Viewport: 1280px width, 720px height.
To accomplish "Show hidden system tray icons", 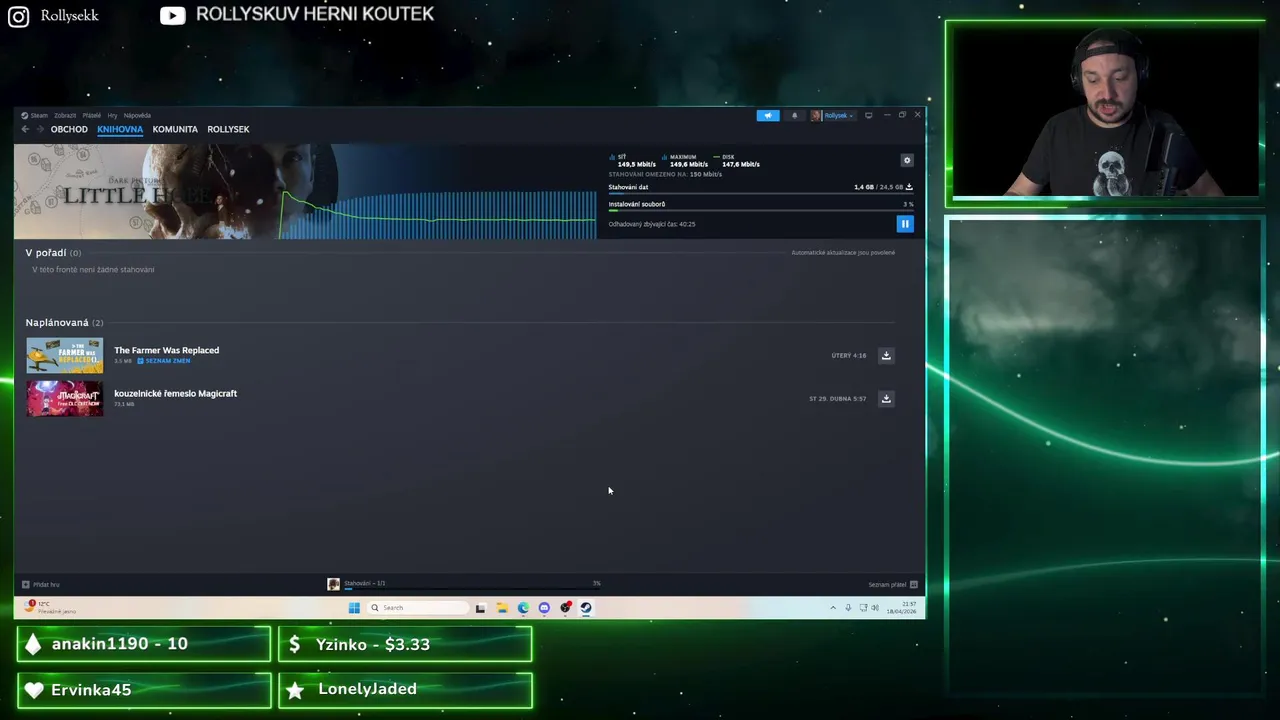I will pyautogui.click(x=832, y=607).
